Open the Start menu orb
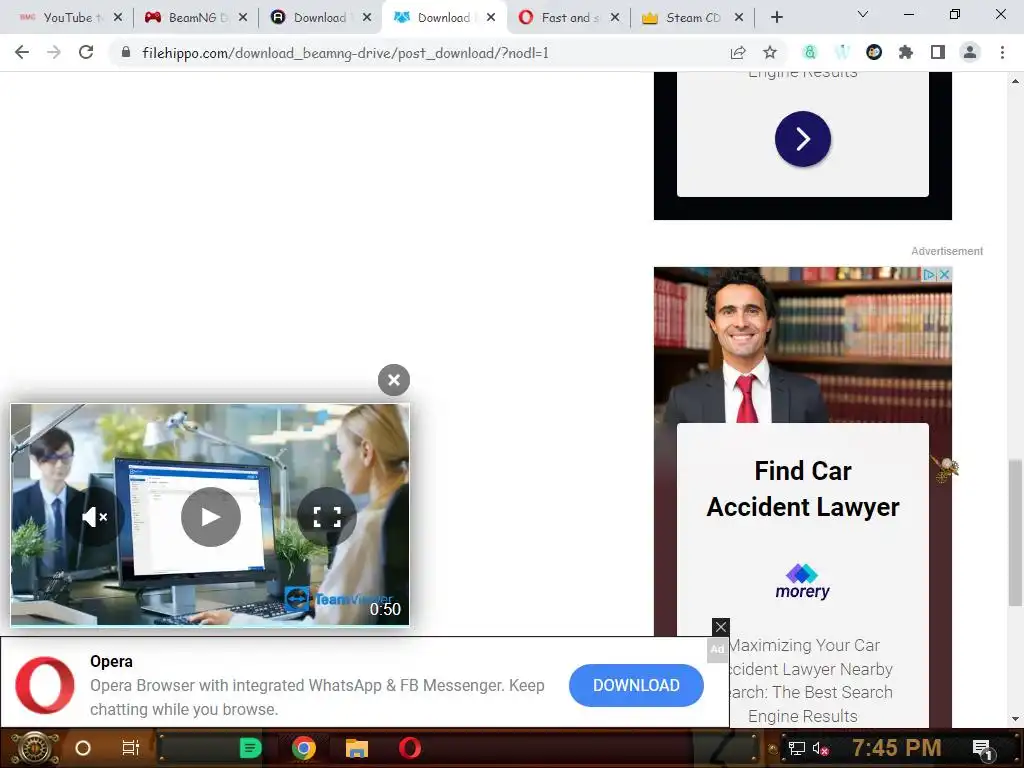1024x768 pixels. (34, 748)
